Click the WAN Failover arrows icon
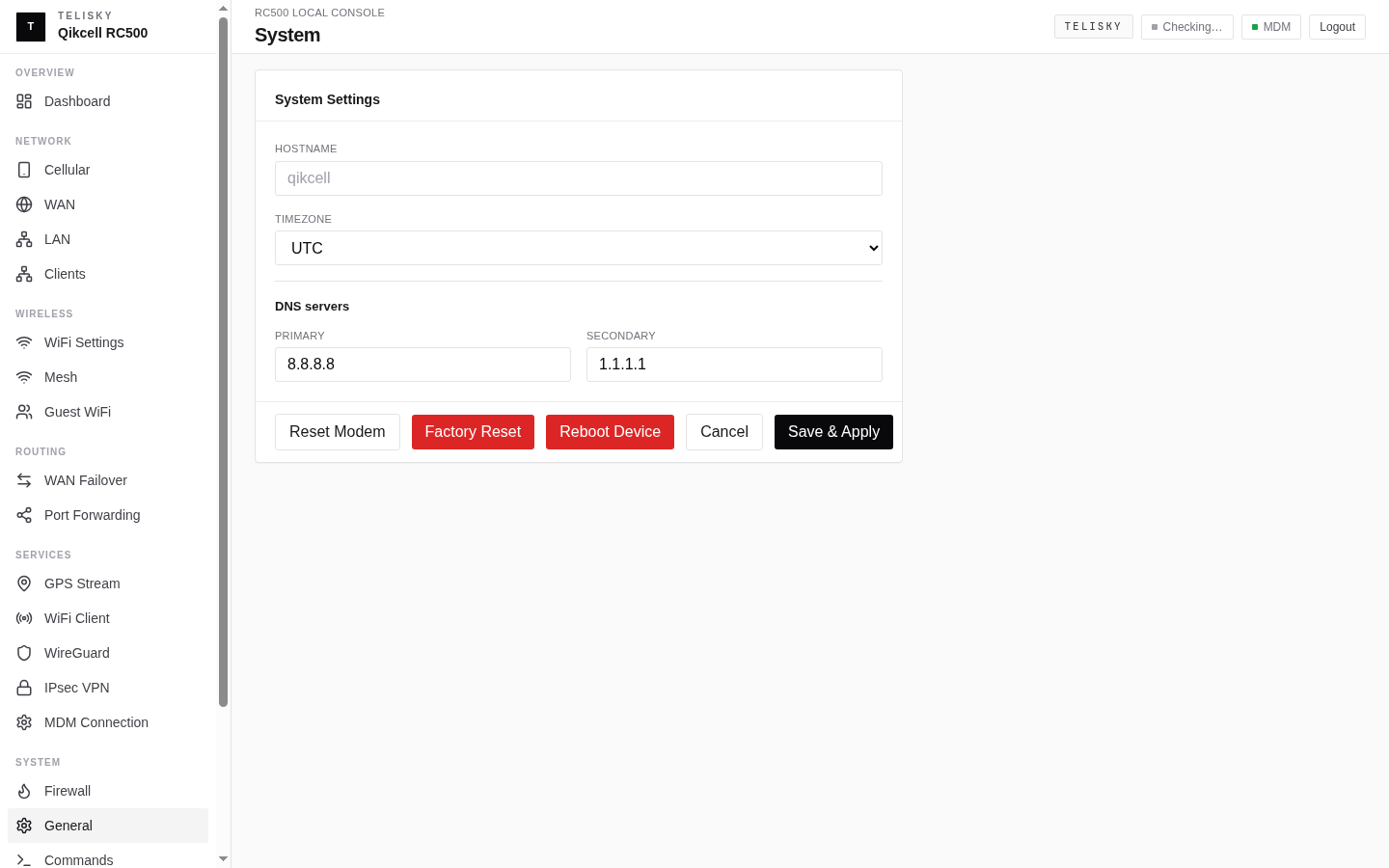Screen dimensions: 1389x868 [x=24, y=480]
